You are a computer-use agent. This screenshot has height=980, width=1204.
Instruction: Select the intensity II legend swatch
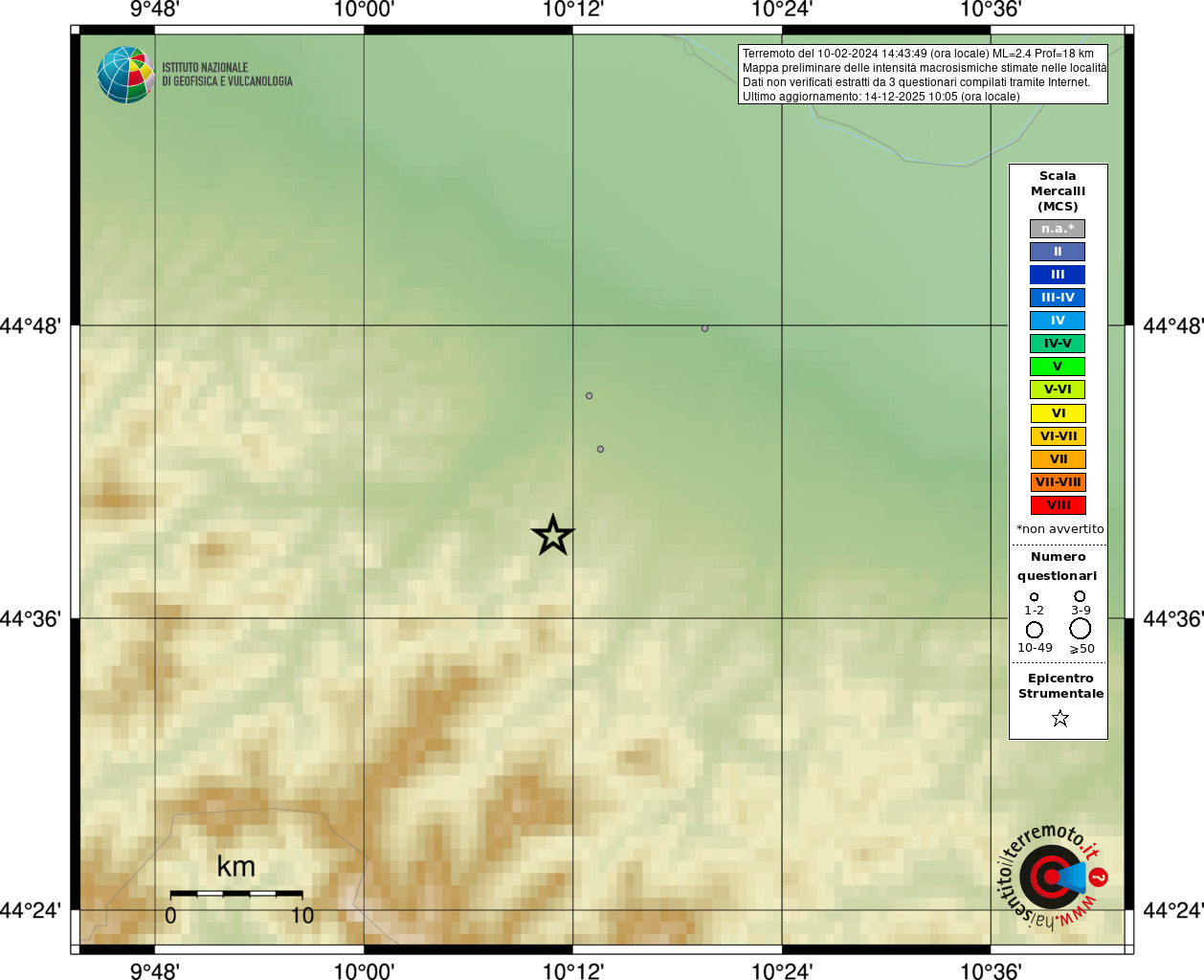[x=1058, y=252]
